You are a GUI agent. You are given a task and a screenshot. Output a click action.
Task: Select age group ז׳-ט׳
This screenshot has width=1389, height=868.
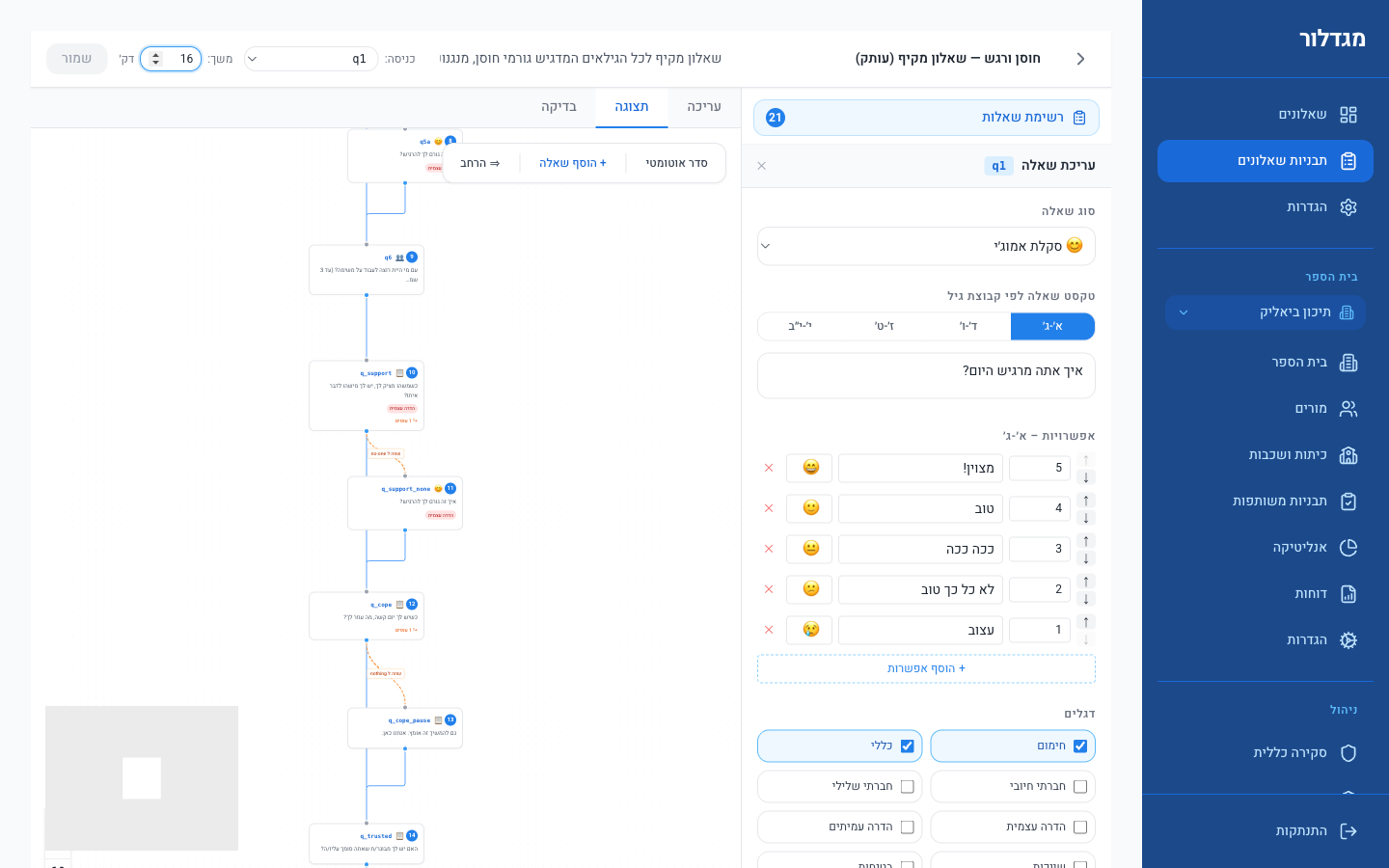tap(885, 327)
